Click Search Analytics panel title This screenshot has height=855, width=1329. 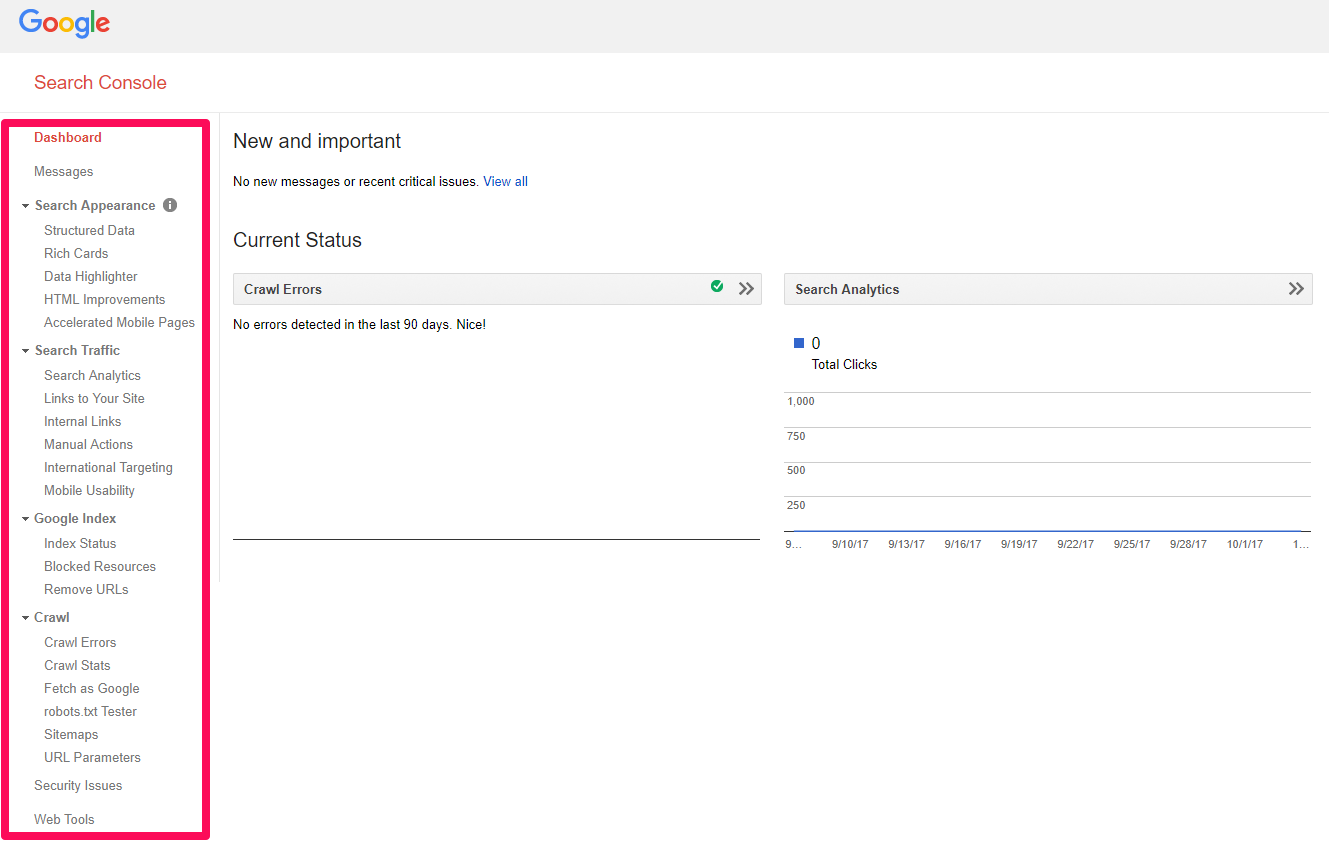pyautogui.click(x=847, y=289)
